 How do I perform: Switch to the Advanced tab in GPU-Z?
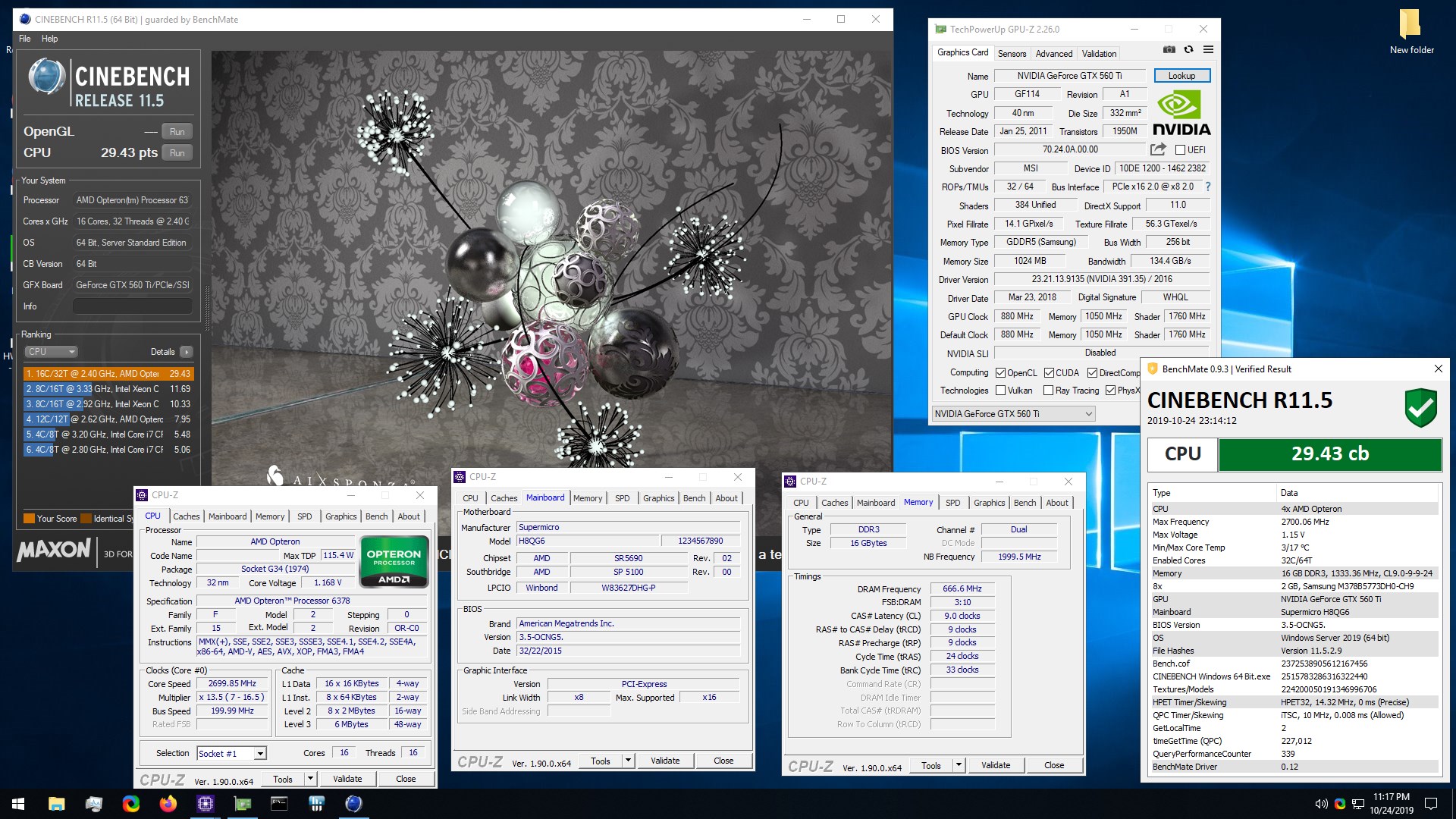pos(1053,54)
